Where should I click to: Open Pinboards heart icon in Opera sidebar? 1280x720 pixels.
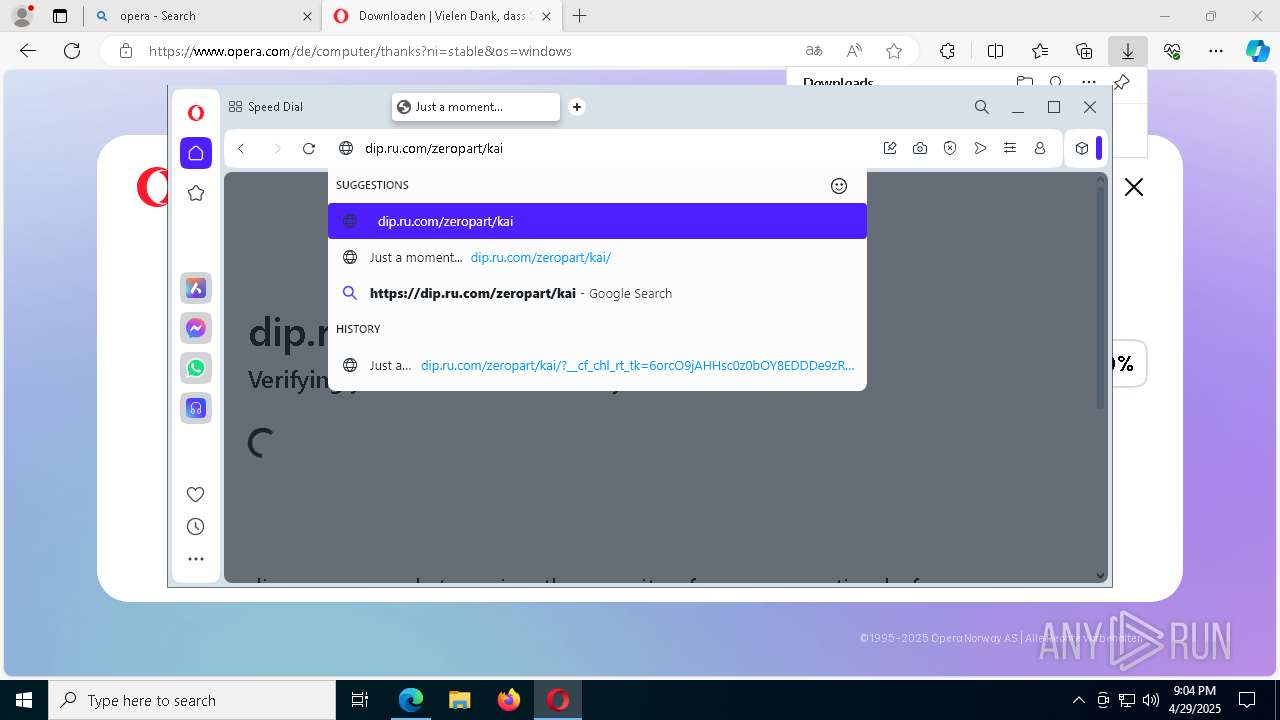click(196, 494)
